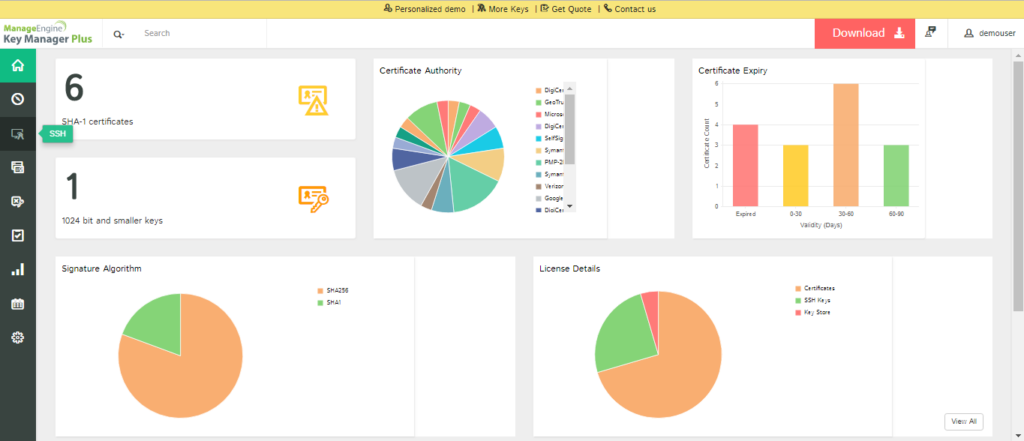Click the License Details title
Image resolution: width=1024 pixels, height=441 pixels.
569,269
